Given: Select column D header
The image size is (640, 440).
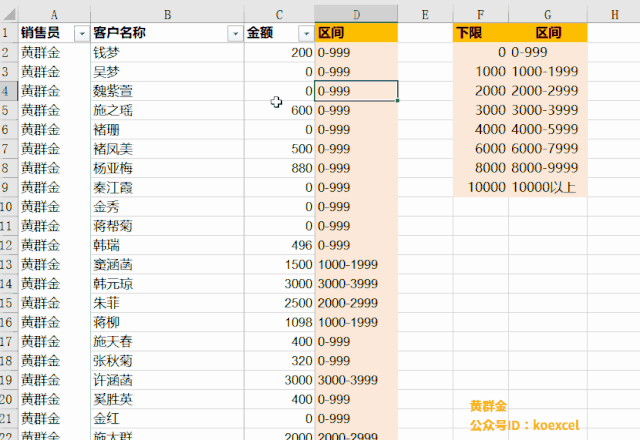Looking at the screenshot, I should [356, 15].
